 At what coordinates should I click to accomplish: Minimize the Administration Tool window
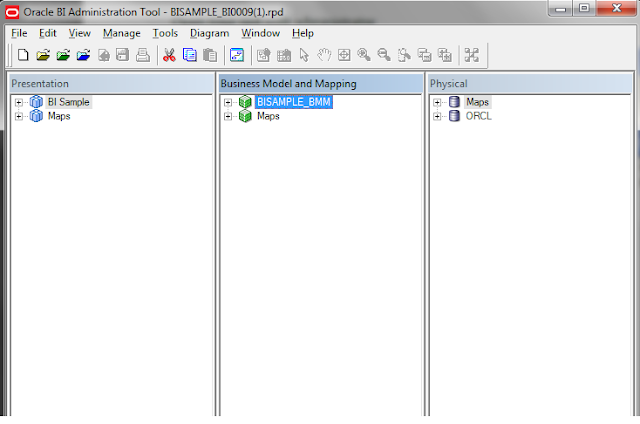pyautogui.click(x=560, y=9)
